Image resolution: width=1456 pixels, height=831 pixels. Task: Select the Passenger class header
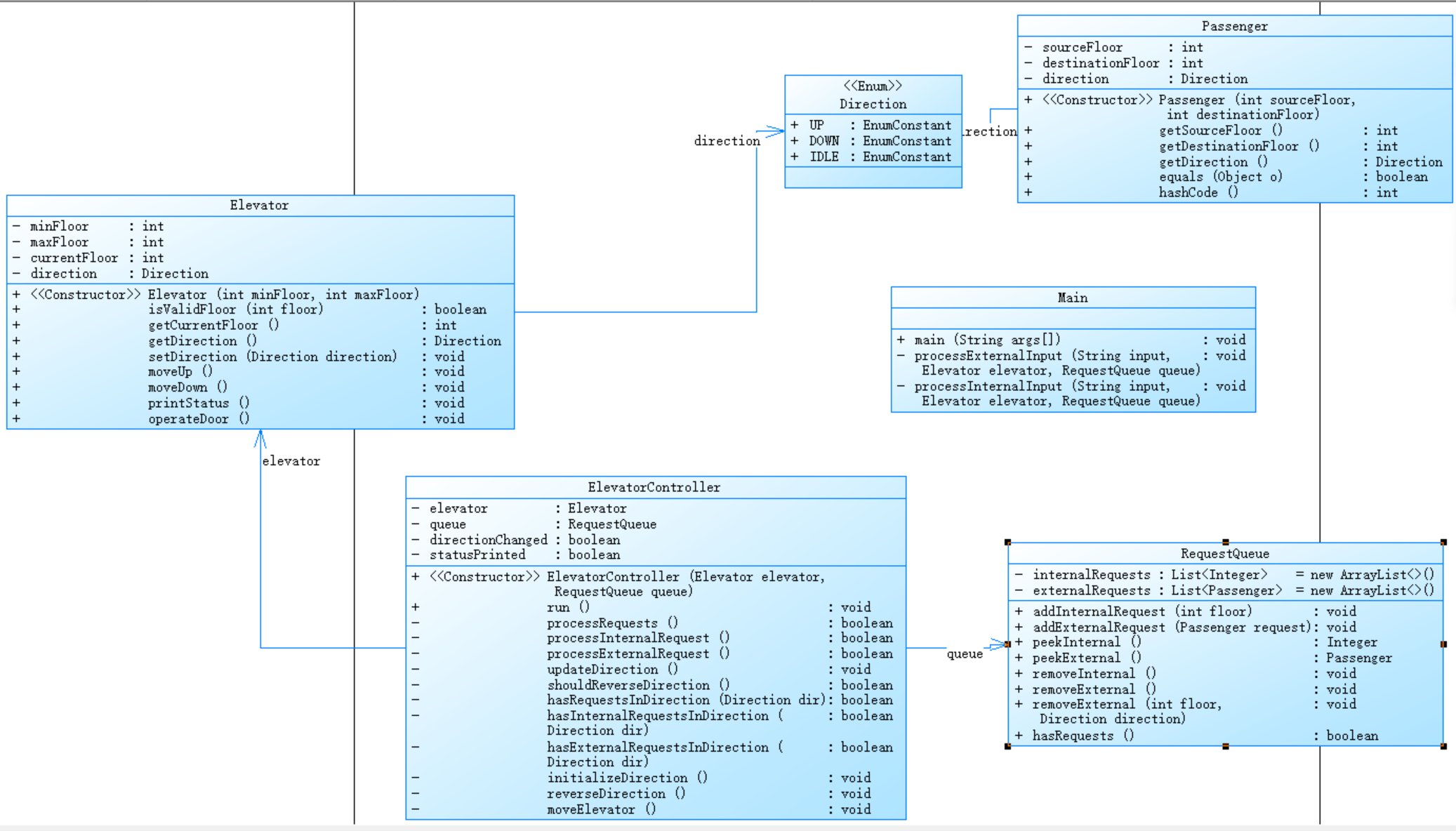tap(1234, 26)
